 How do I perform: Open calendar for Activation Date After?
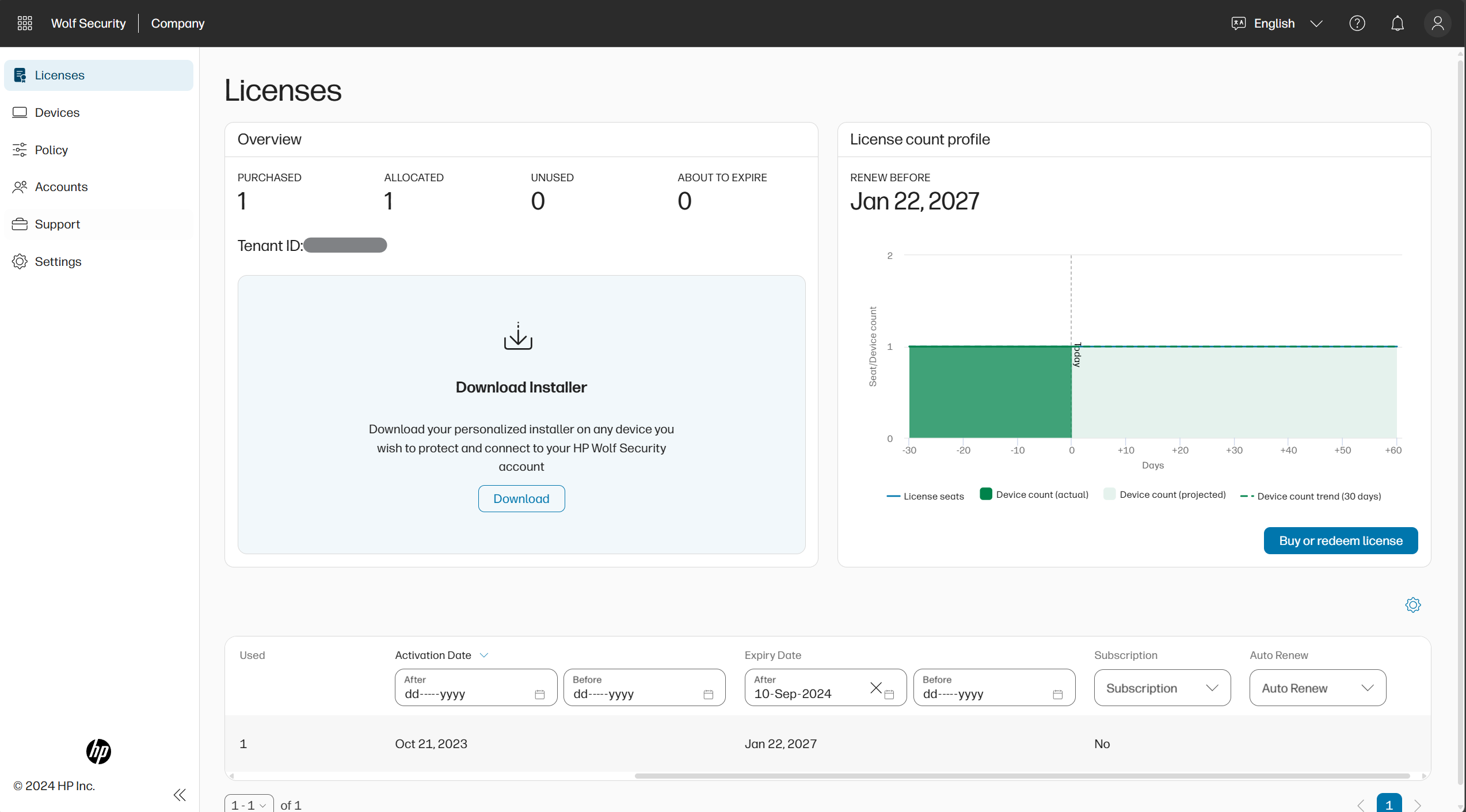[x=539, y=694]
